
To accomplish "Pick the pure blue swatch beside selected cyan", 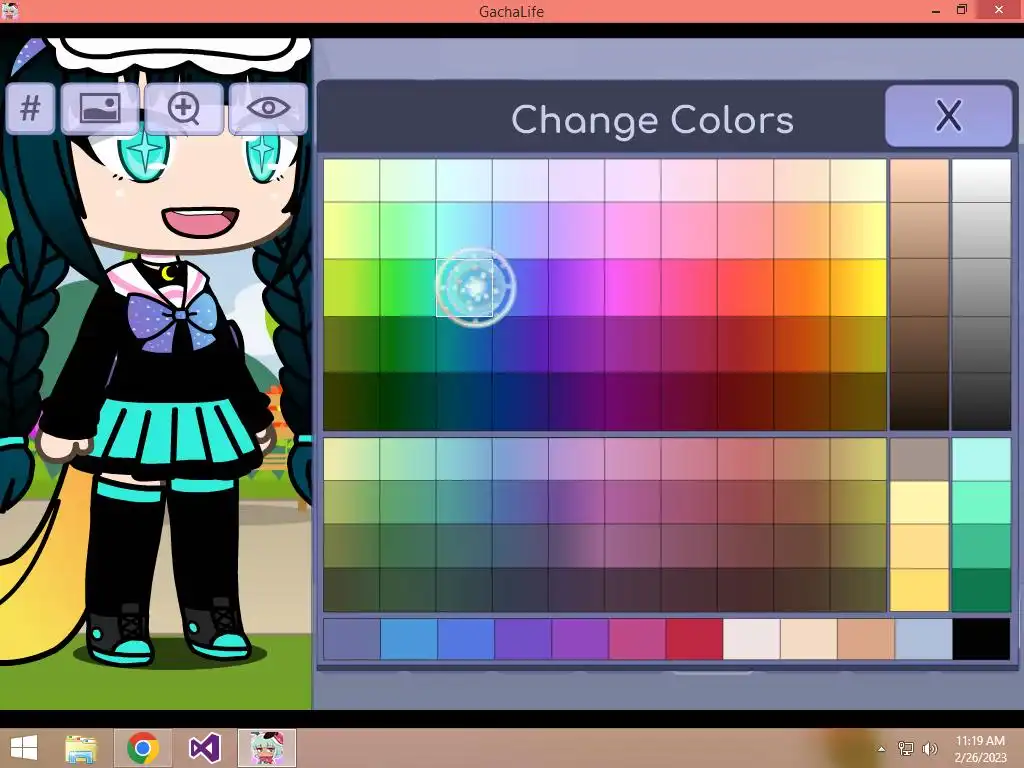I will point(520,287).
